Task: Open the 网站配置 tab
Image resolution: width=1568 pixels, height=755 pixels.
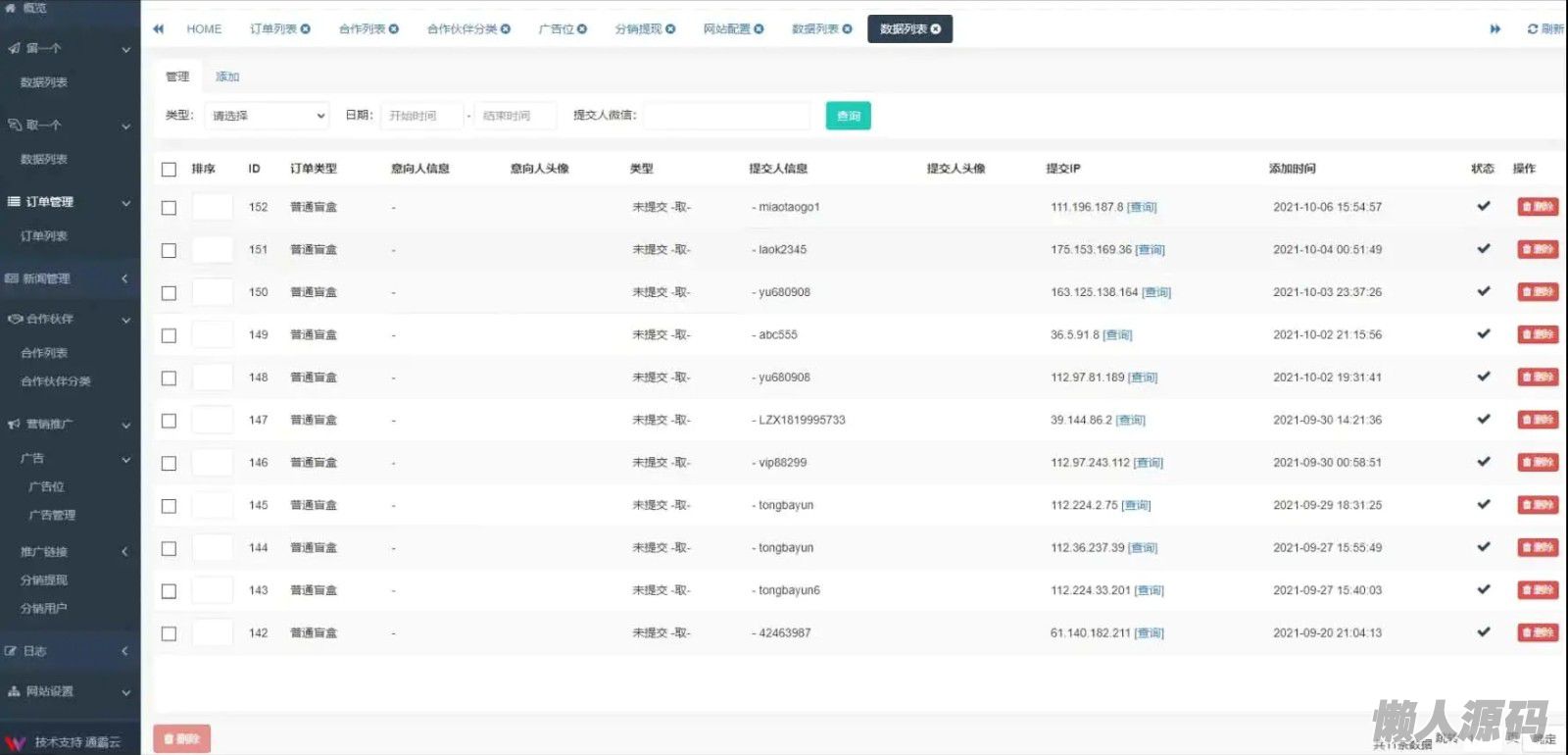Action: 727,29
